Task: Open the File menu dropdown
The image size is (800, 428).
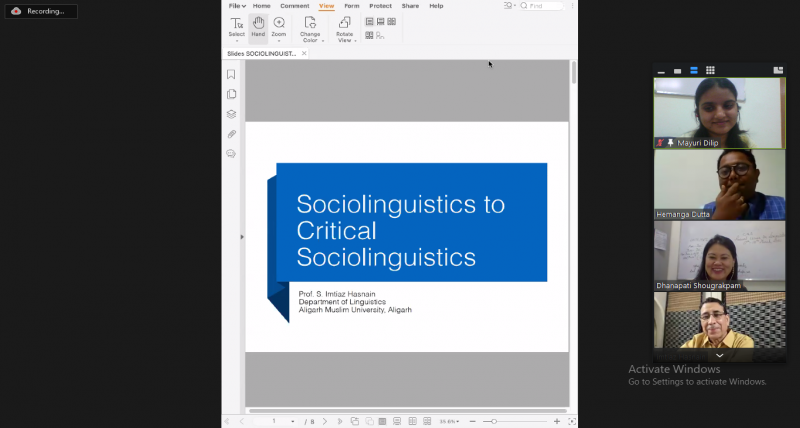Action: tap(237, 6)
